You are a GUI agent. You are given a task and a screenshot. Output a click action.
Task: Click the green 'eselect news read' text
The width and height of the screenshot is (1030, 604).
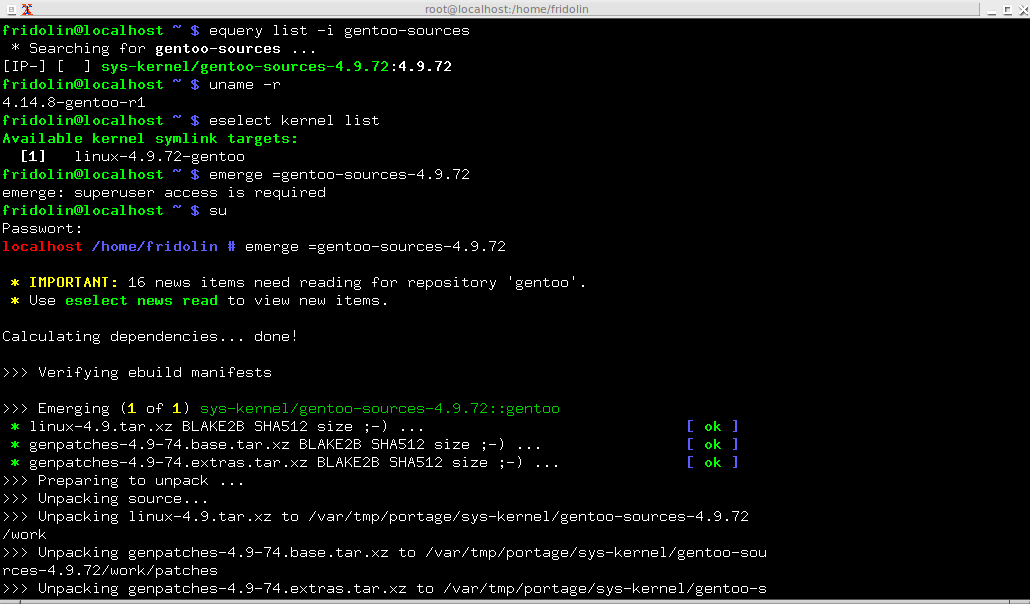141,300
